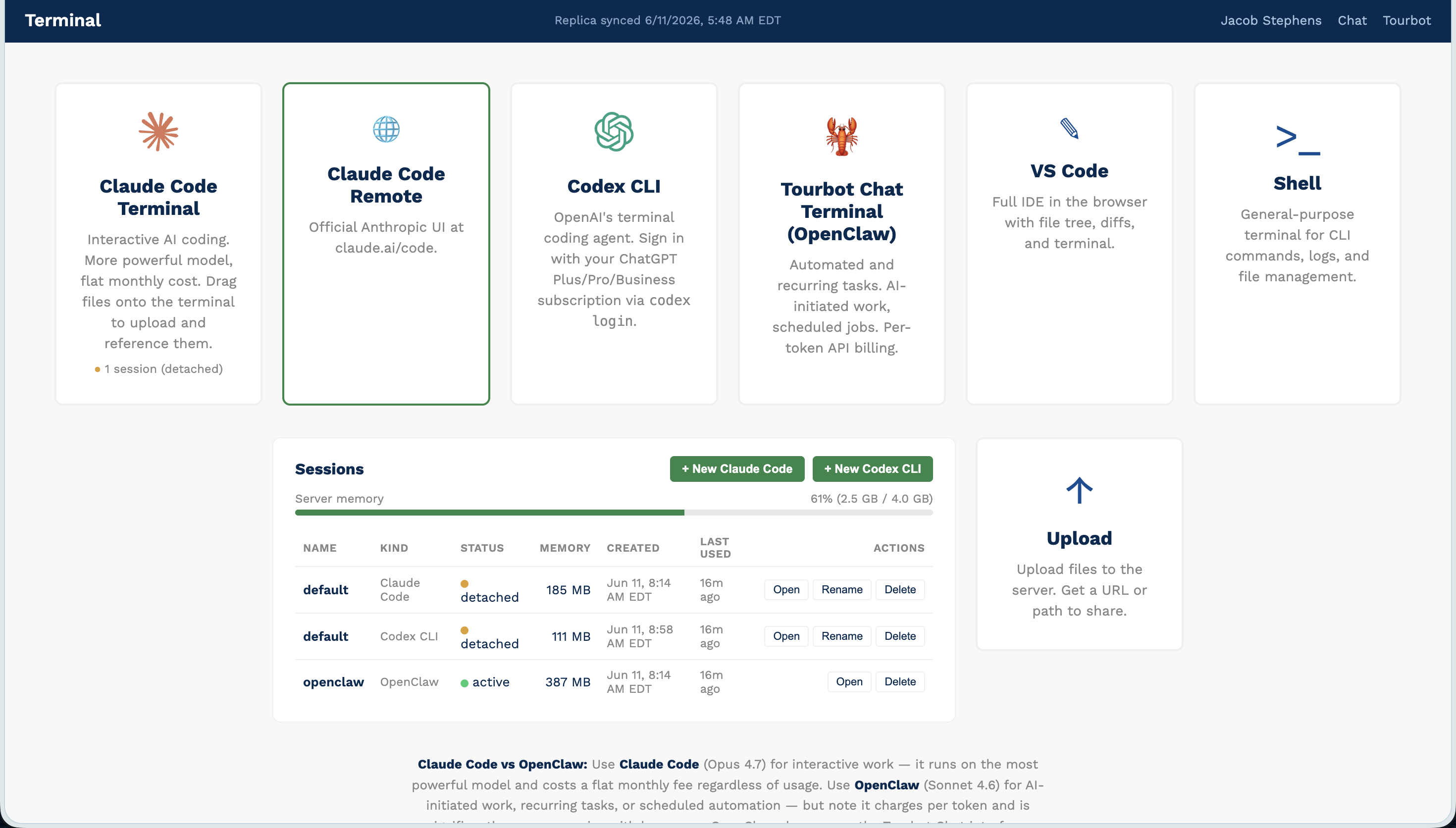Click the '61% (2.5 GB / 4.0 GB)' value
Image resolution: width=1456 pixels, height=828 pixels.
[872, 499]
